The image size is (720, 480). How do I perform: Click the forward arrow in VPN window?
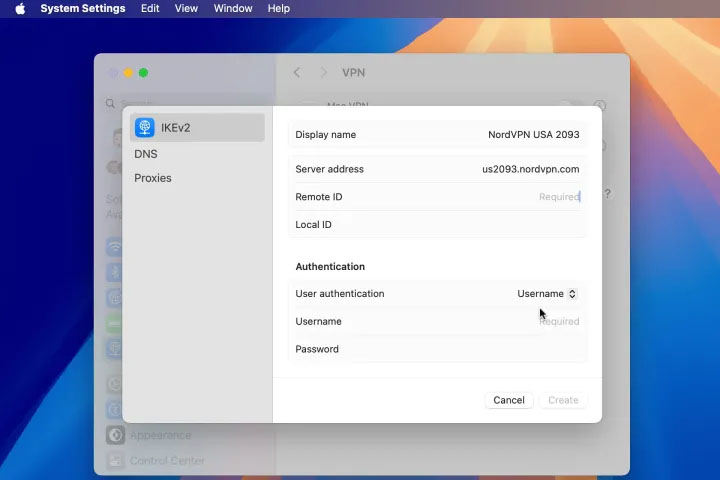click(323, 73)
